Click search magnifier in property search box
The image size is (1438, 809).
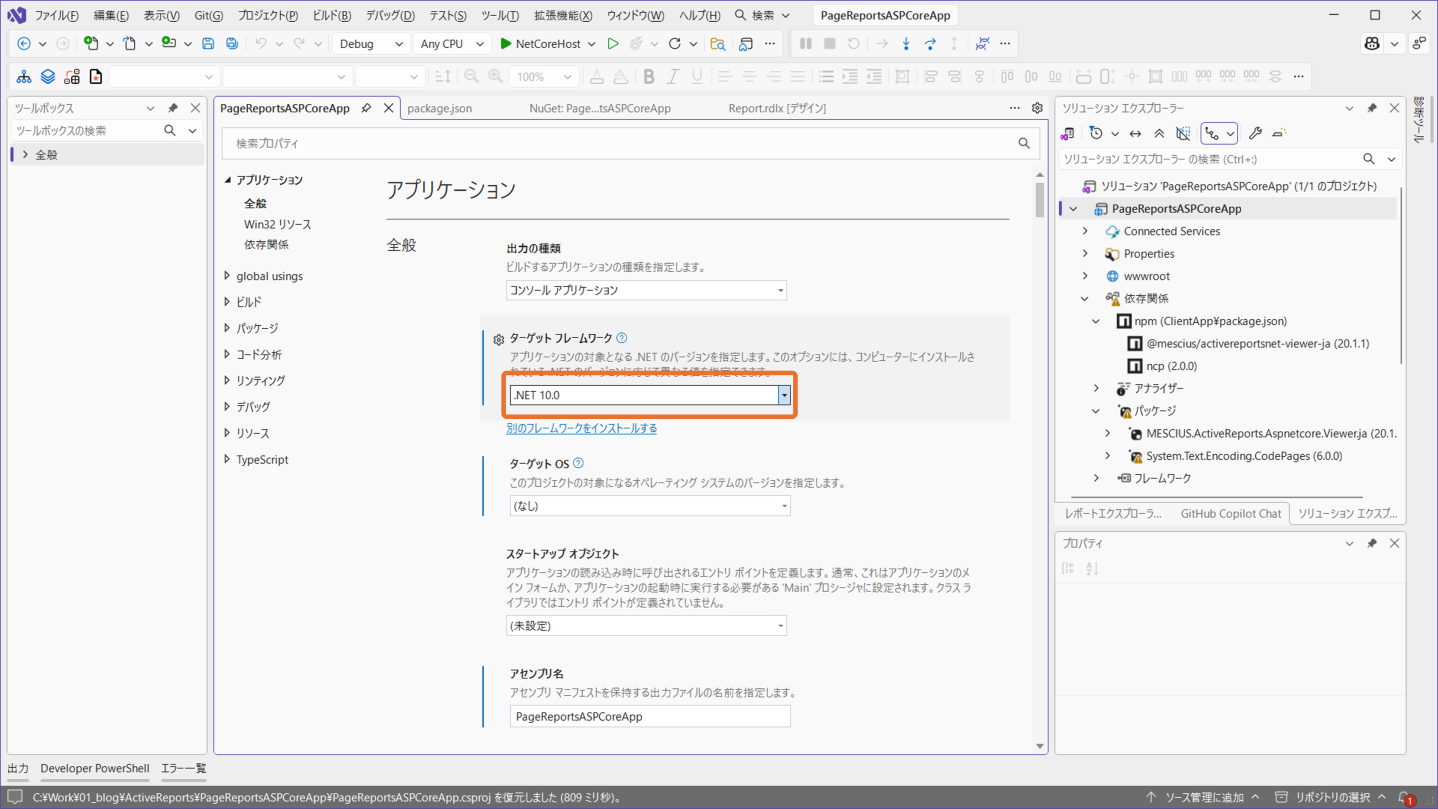(x=1024, y=144)
